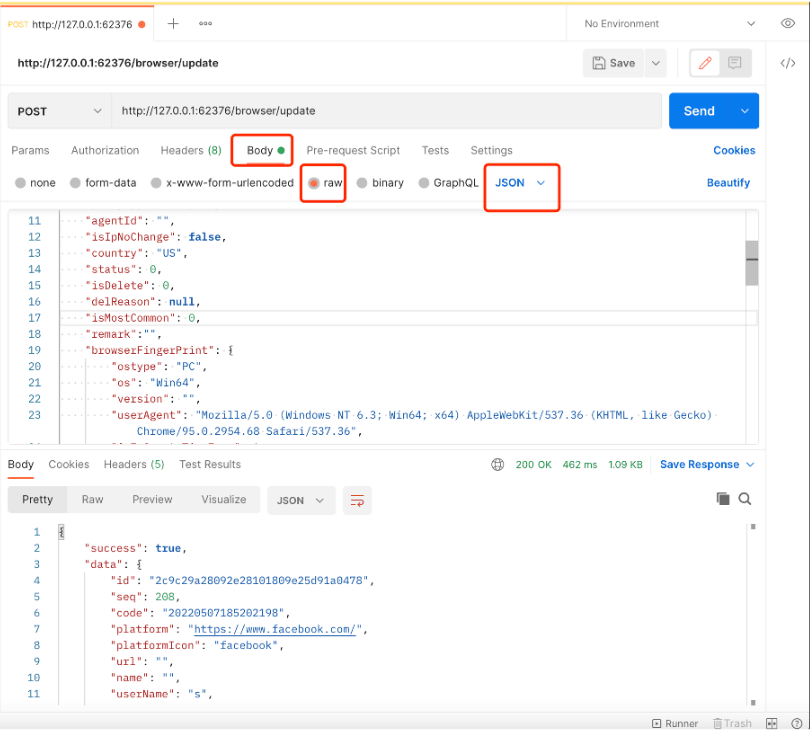Select the form-data body type radio
This screenshot has width=810, height=731.
click(x=75, y=183)
